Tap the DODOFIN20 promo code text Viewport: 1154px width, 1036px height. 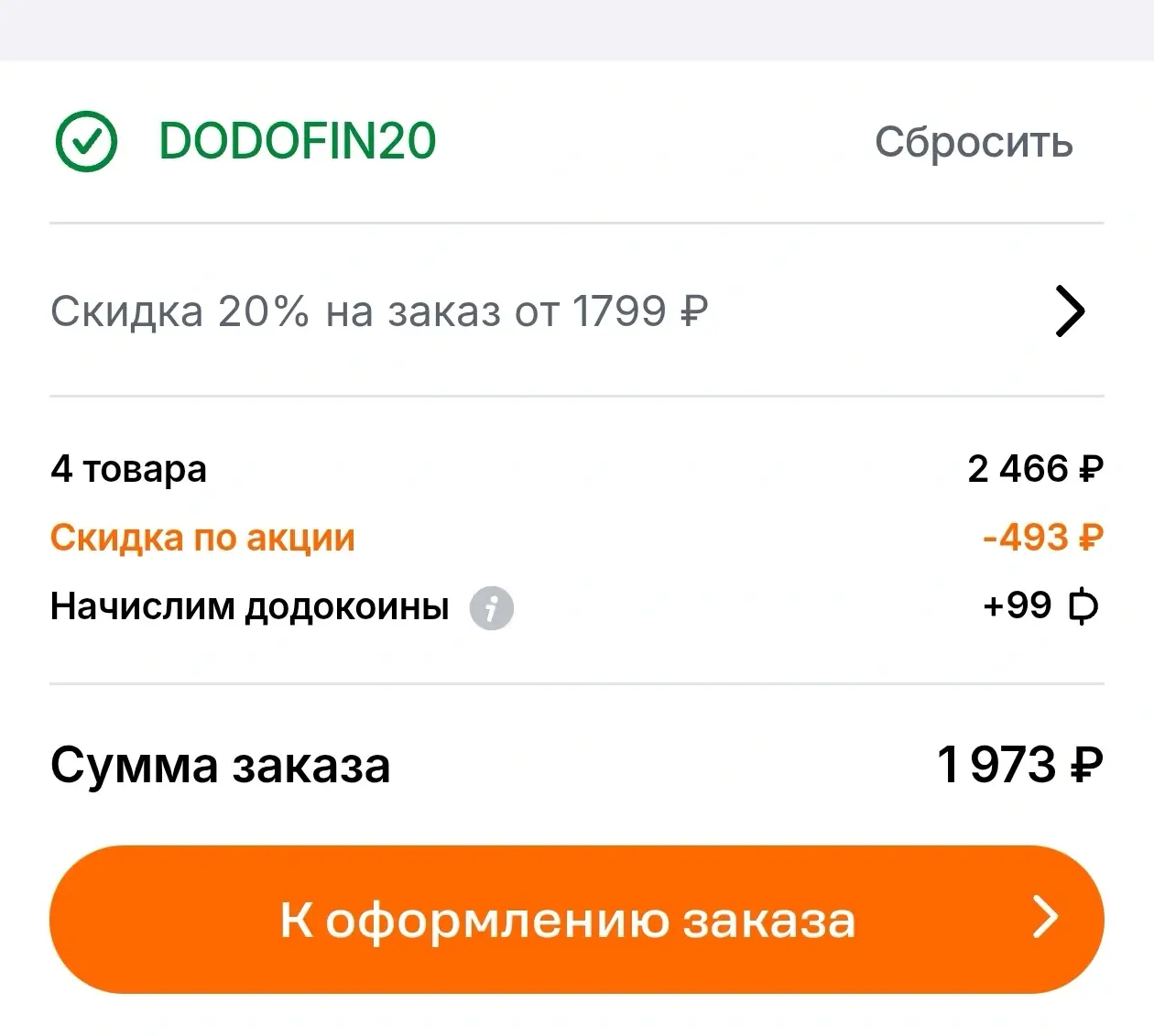pos(297,142)
